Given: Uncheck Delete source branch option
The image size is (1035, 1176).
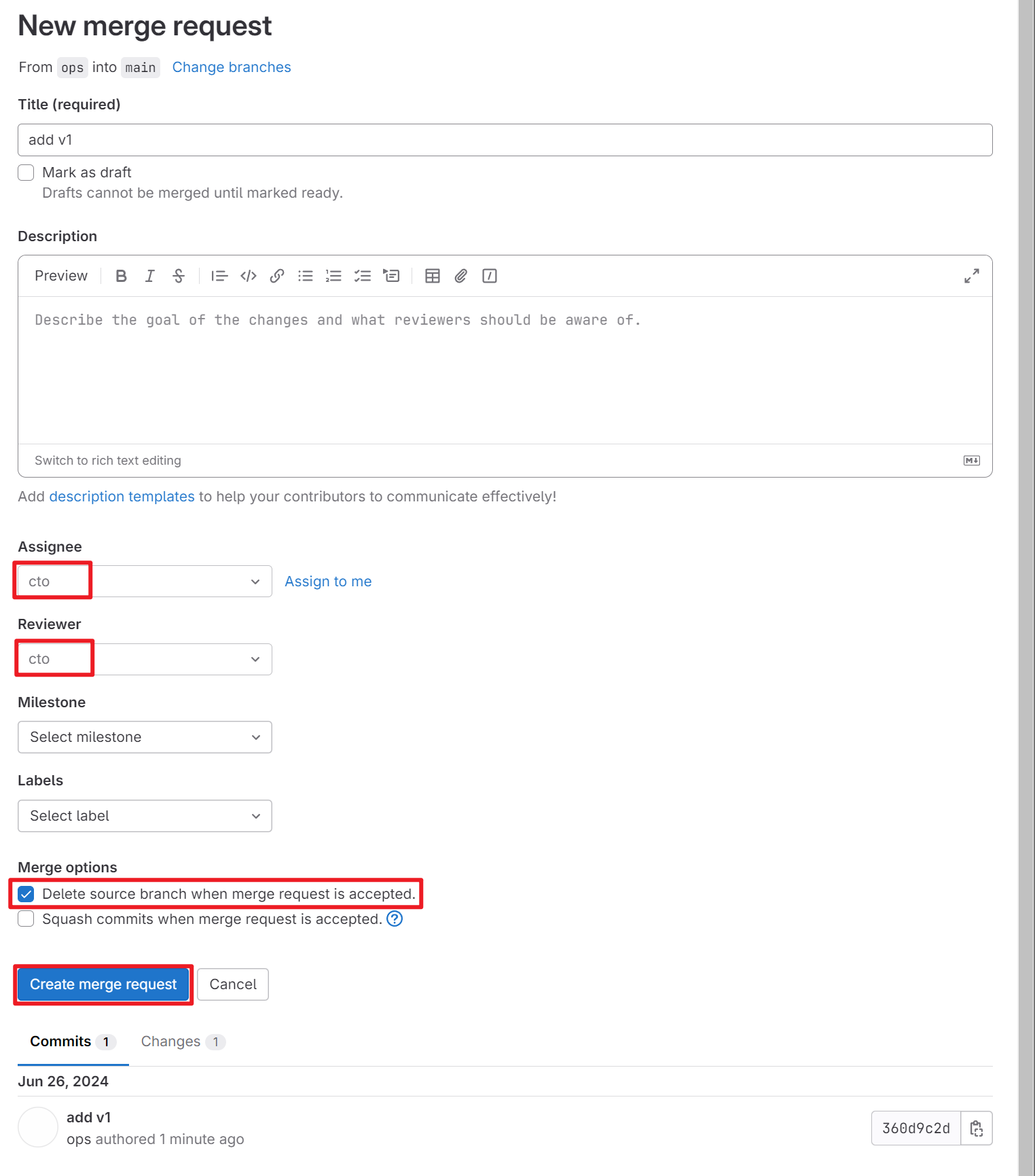Looking at the screenshot, I should pos(26,894).
